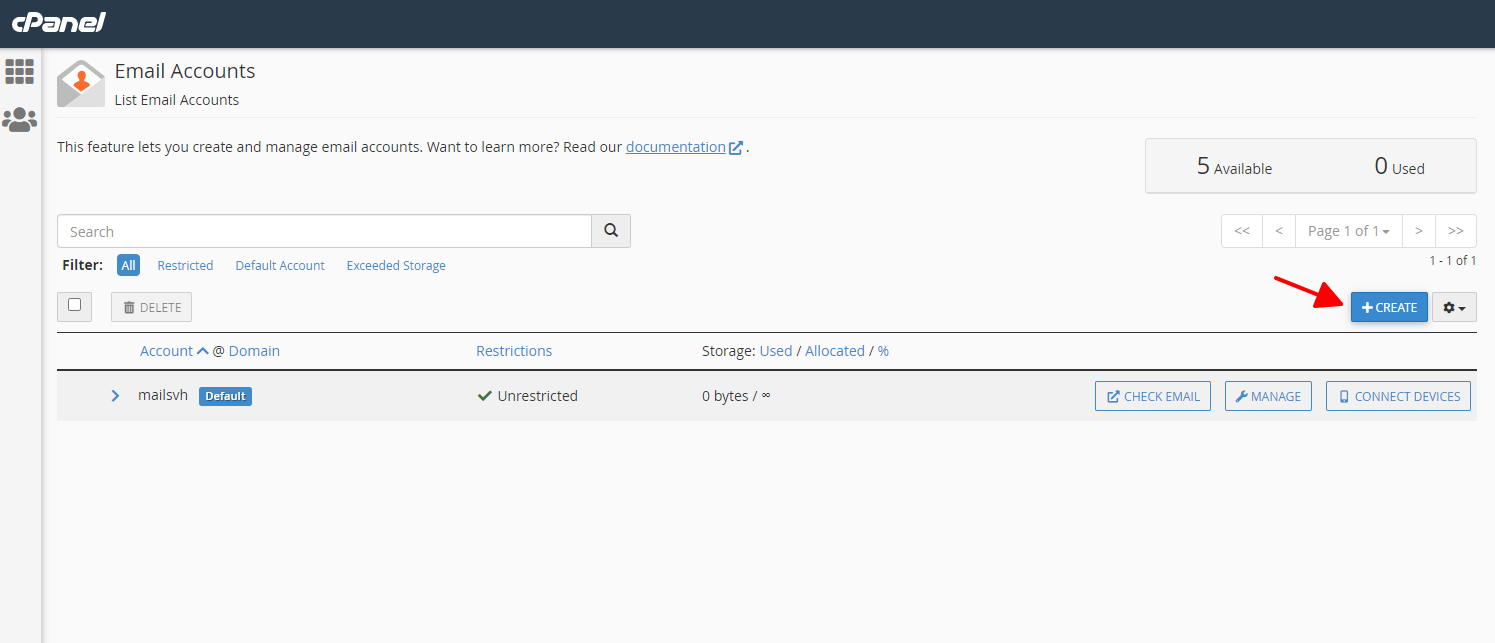Sort by Allocated storage header
1495x643 pixels.
pyautogui.click(x=835, y=351)
